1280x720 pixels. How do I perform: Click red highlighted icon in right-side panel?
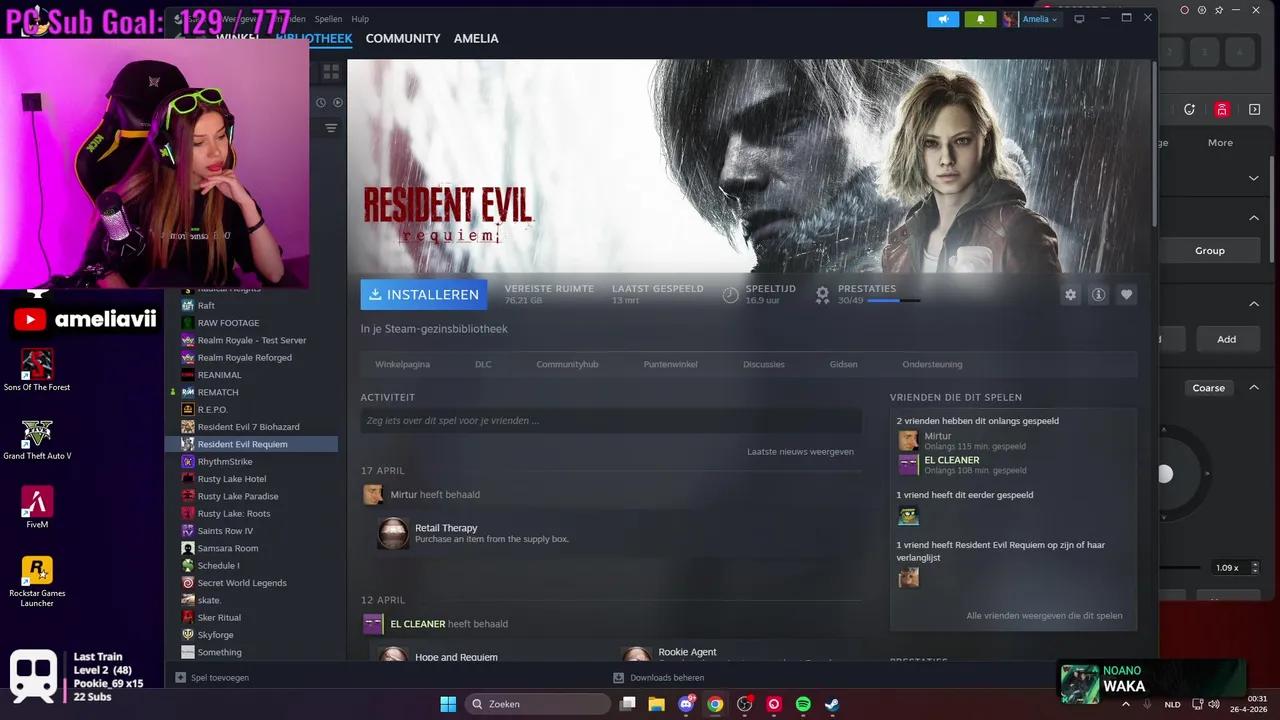click(x=1222, y=110)
